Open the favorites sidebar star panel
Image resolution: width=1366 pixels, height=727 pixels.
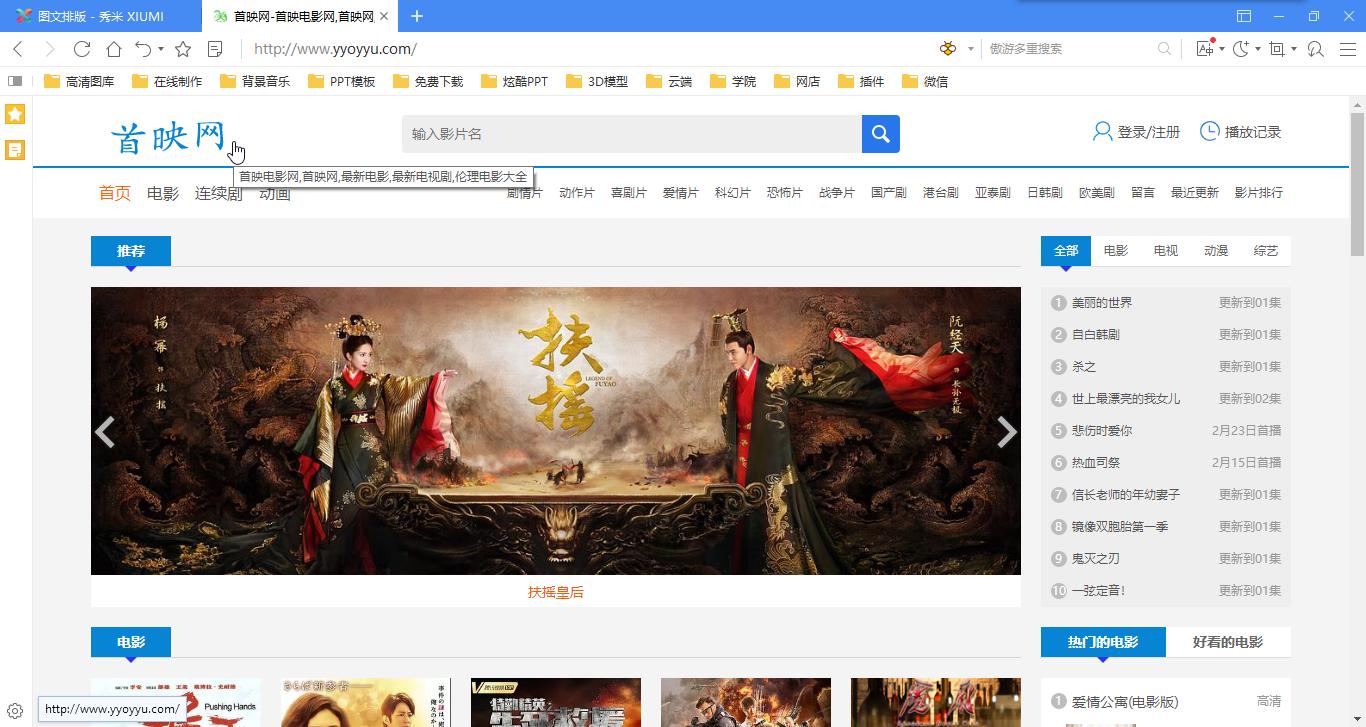click(x=15, y=114)
